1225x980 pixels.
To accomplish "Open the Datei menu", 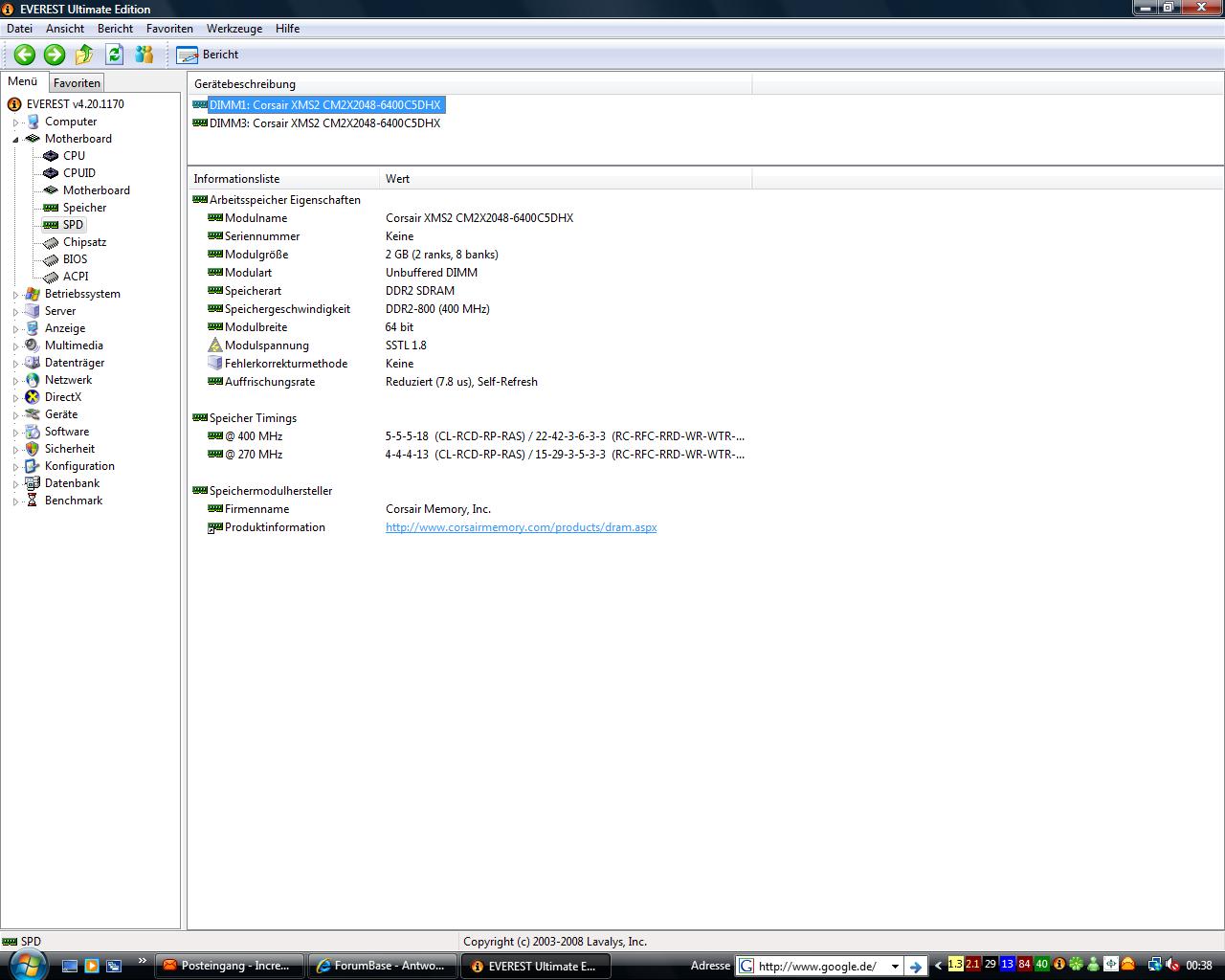I will point(19,29).
